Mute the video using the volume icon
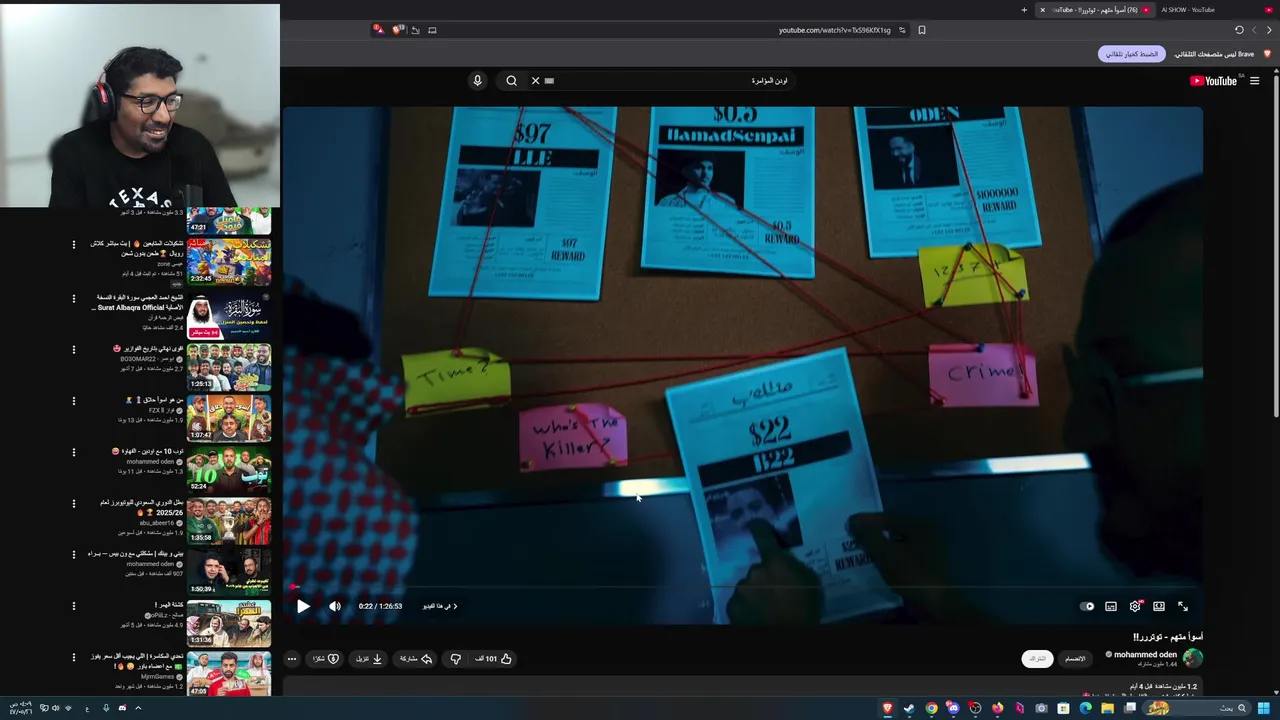The height and width of the screenshot is (720, 1280). click(335, 606)
